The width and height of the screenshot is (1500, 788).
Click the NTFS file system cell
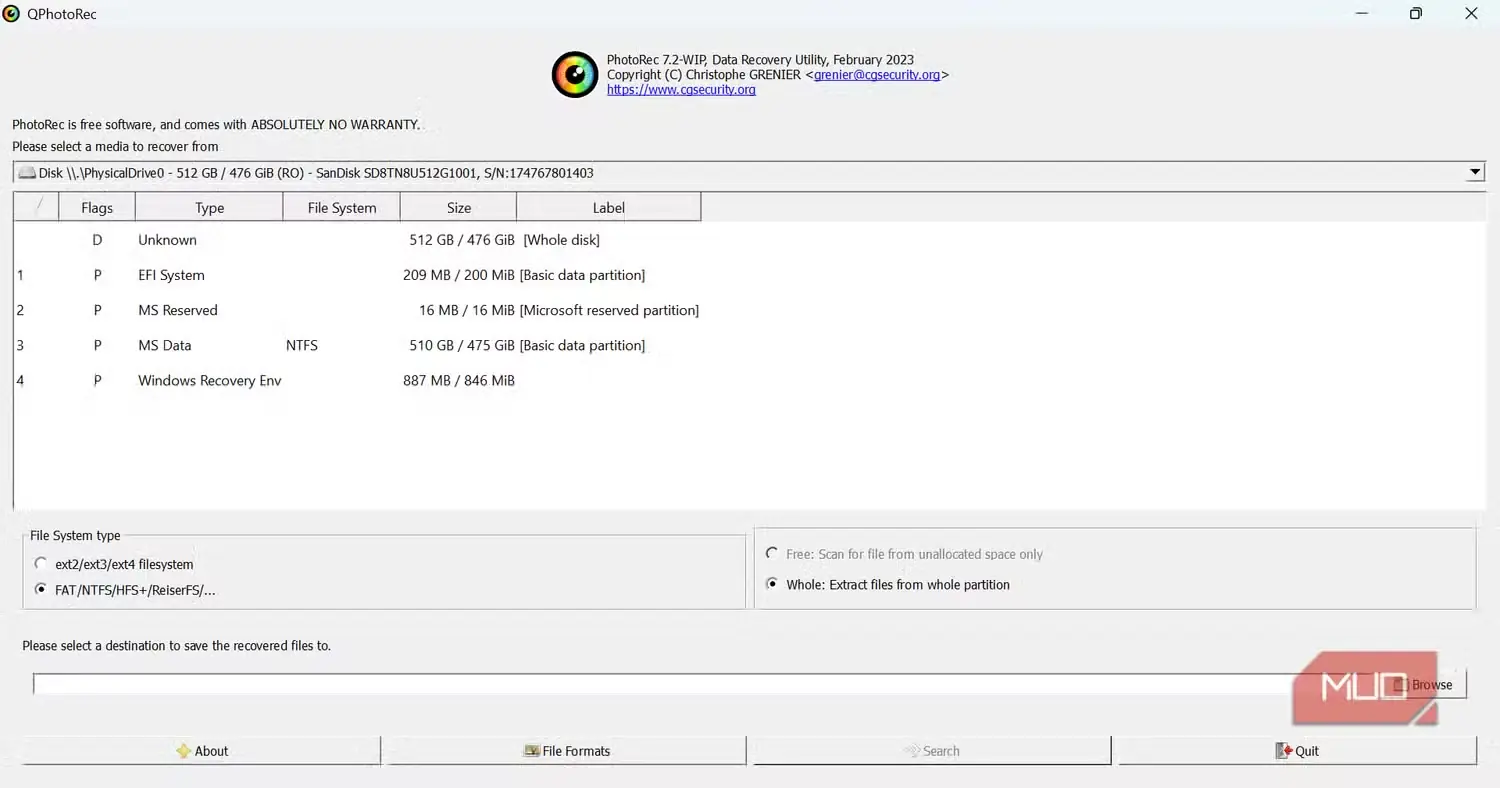pyautogui.click(x=302, y=345)
